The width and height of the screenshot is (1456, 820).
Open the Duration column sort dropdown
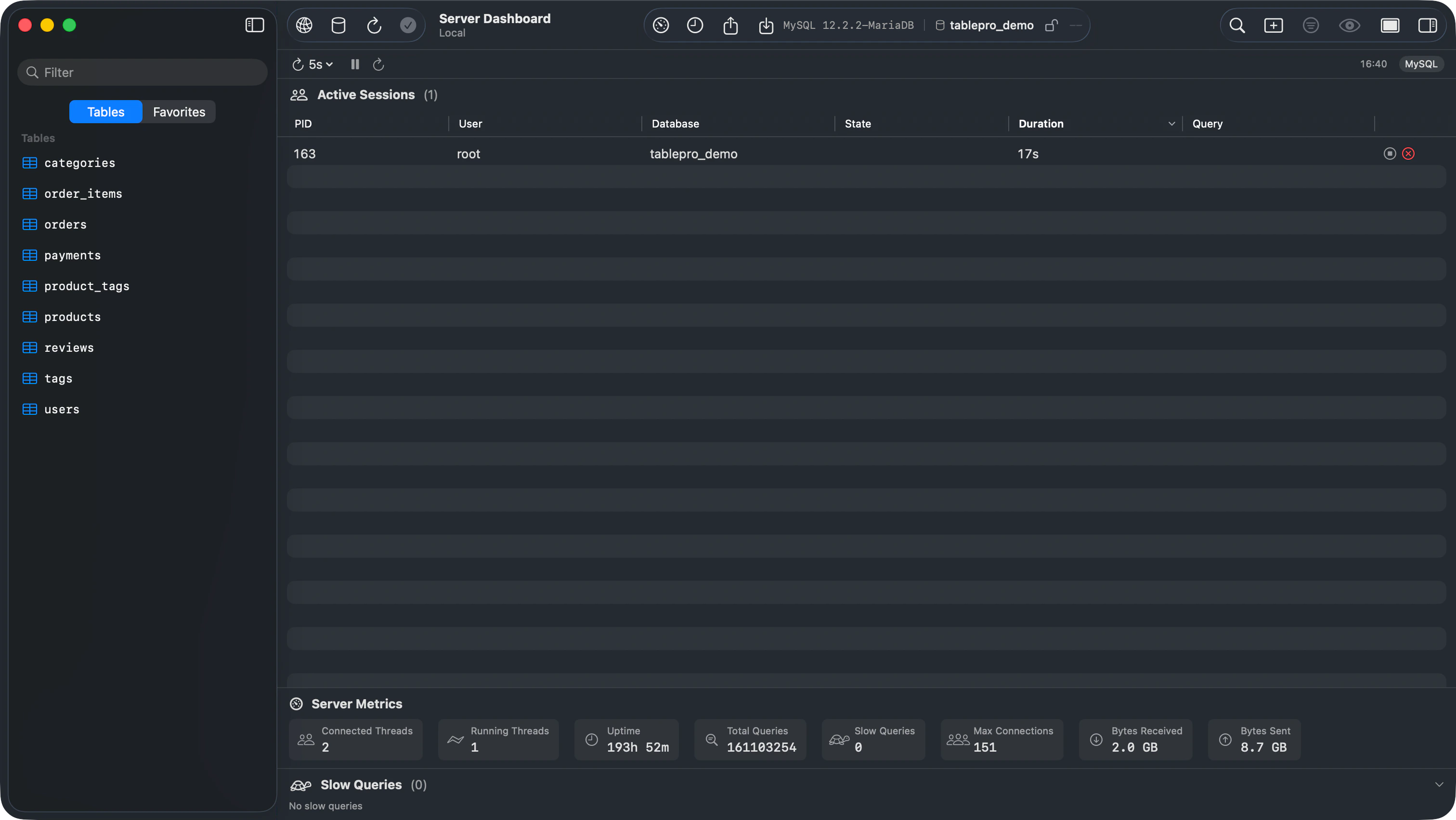tap(1171, 123)
